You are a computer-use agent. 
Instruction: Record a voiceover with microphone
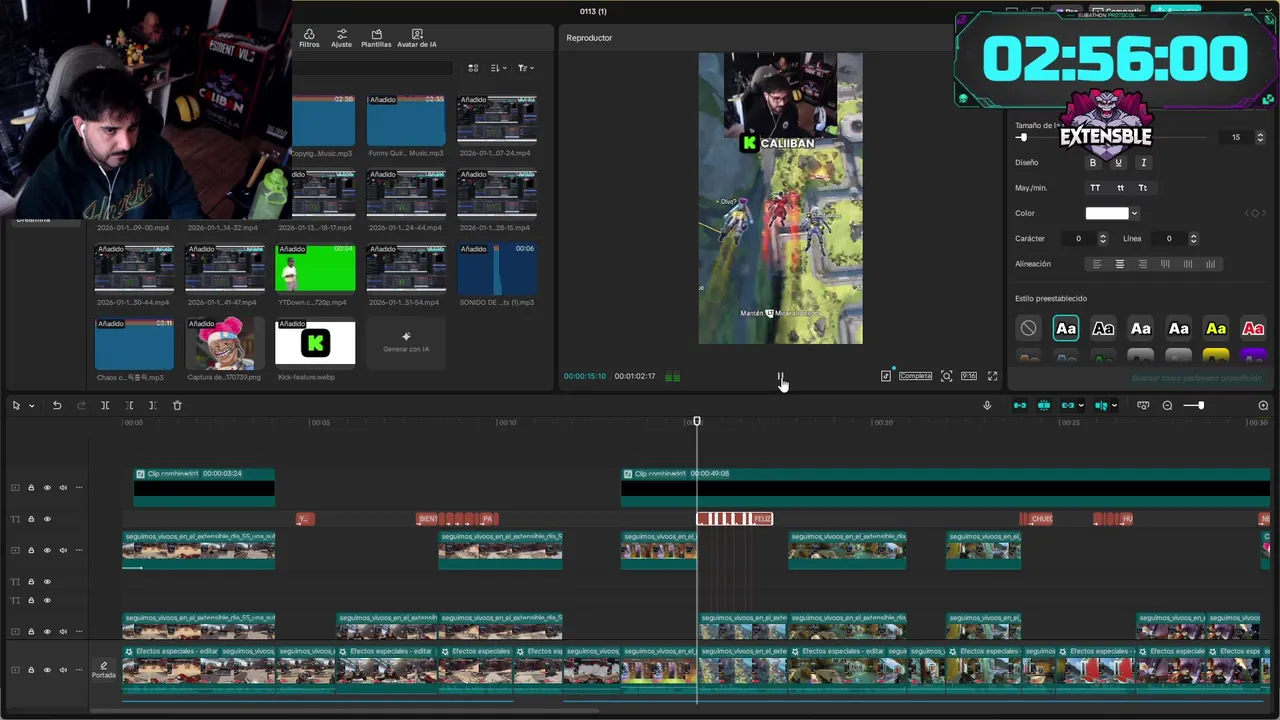(x=987, y=405)
